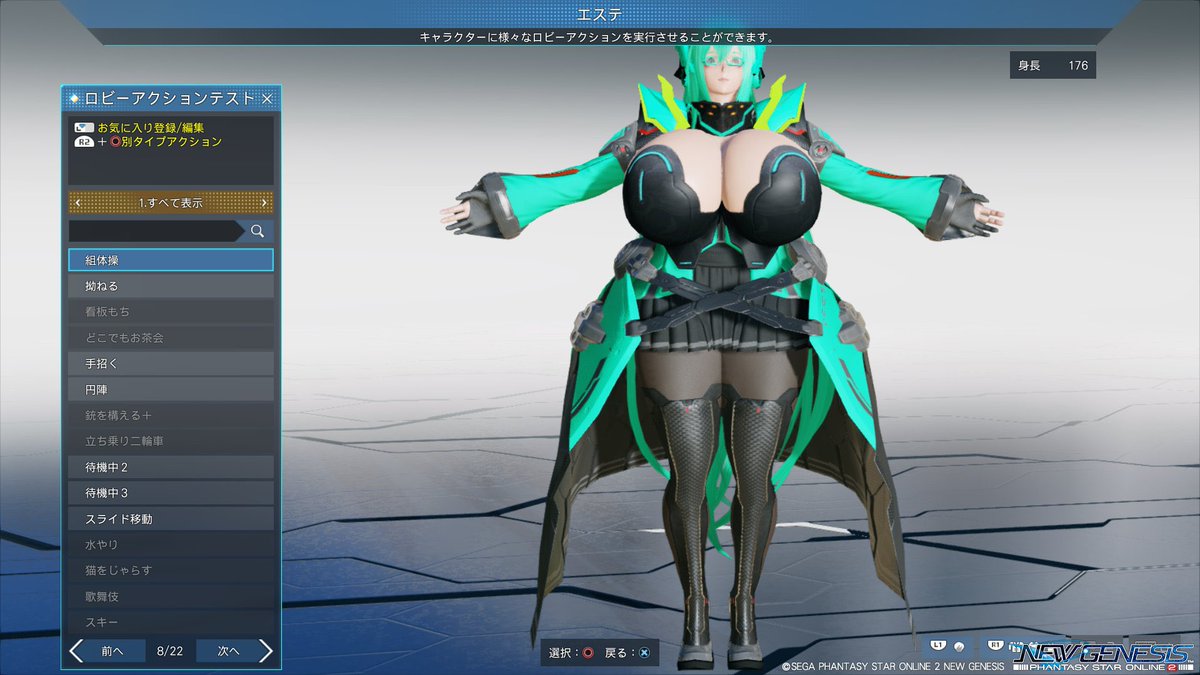
Task: Click the greyed 銃を構える＋ entry
Action: (x=171, y=415)
